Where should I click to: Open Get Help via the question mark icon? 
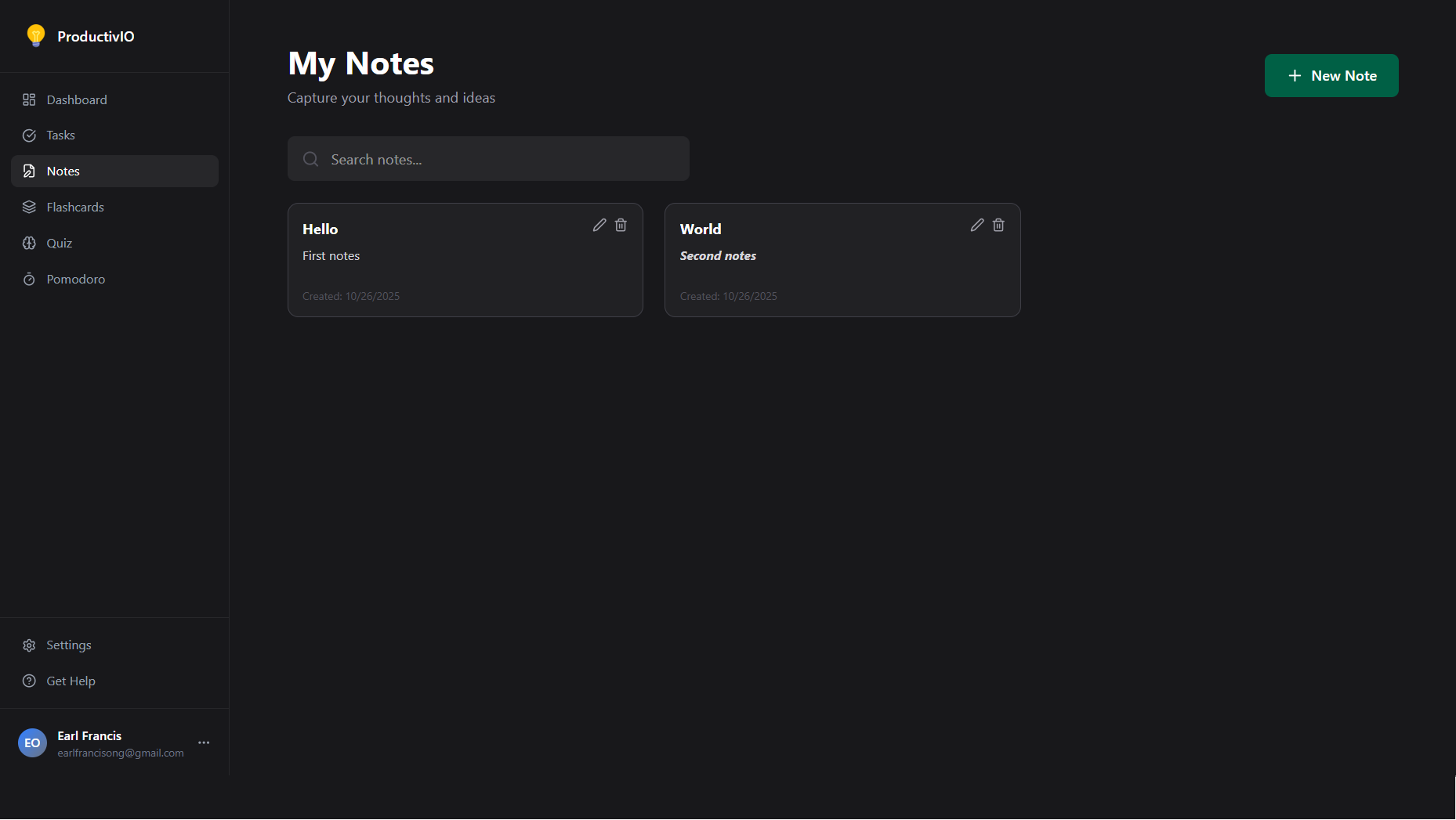pos(29,681)
